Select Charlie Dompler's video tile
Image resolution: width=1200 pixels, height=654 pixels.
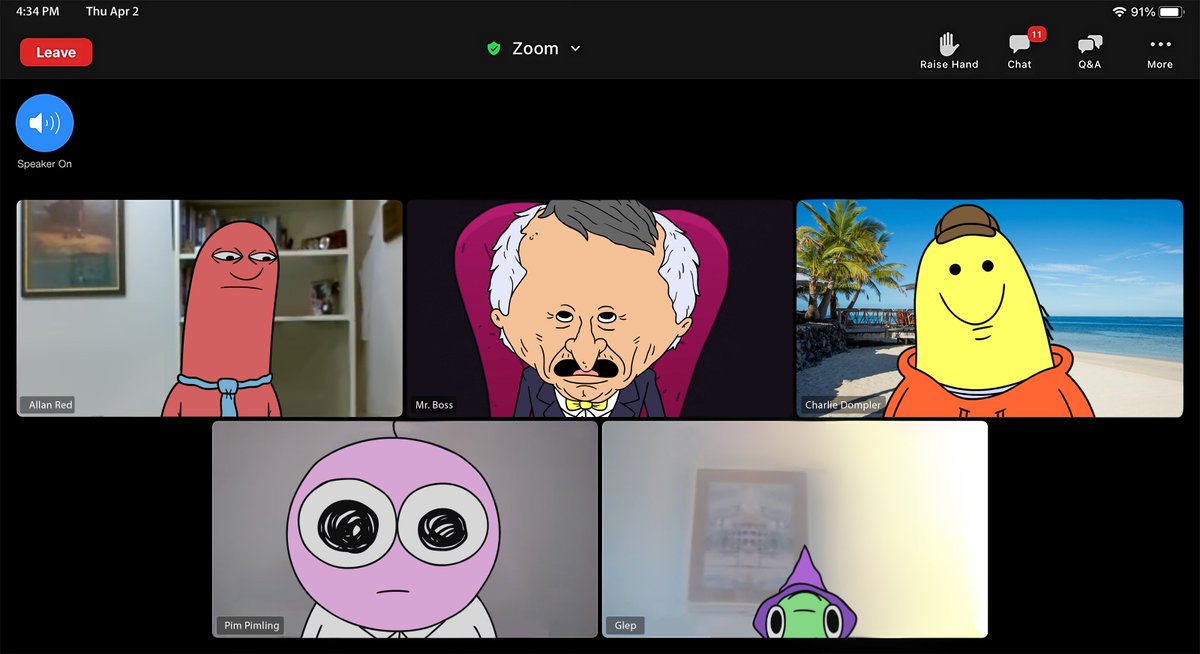990,308
